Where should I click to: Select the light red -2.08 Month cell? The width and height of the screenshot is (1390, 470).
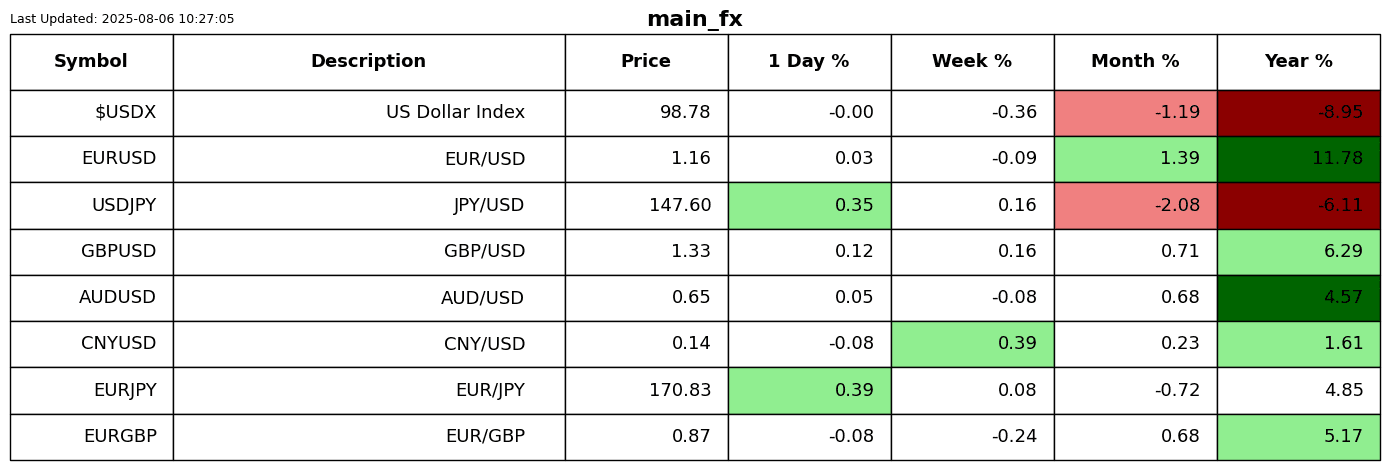(1135, 206)
